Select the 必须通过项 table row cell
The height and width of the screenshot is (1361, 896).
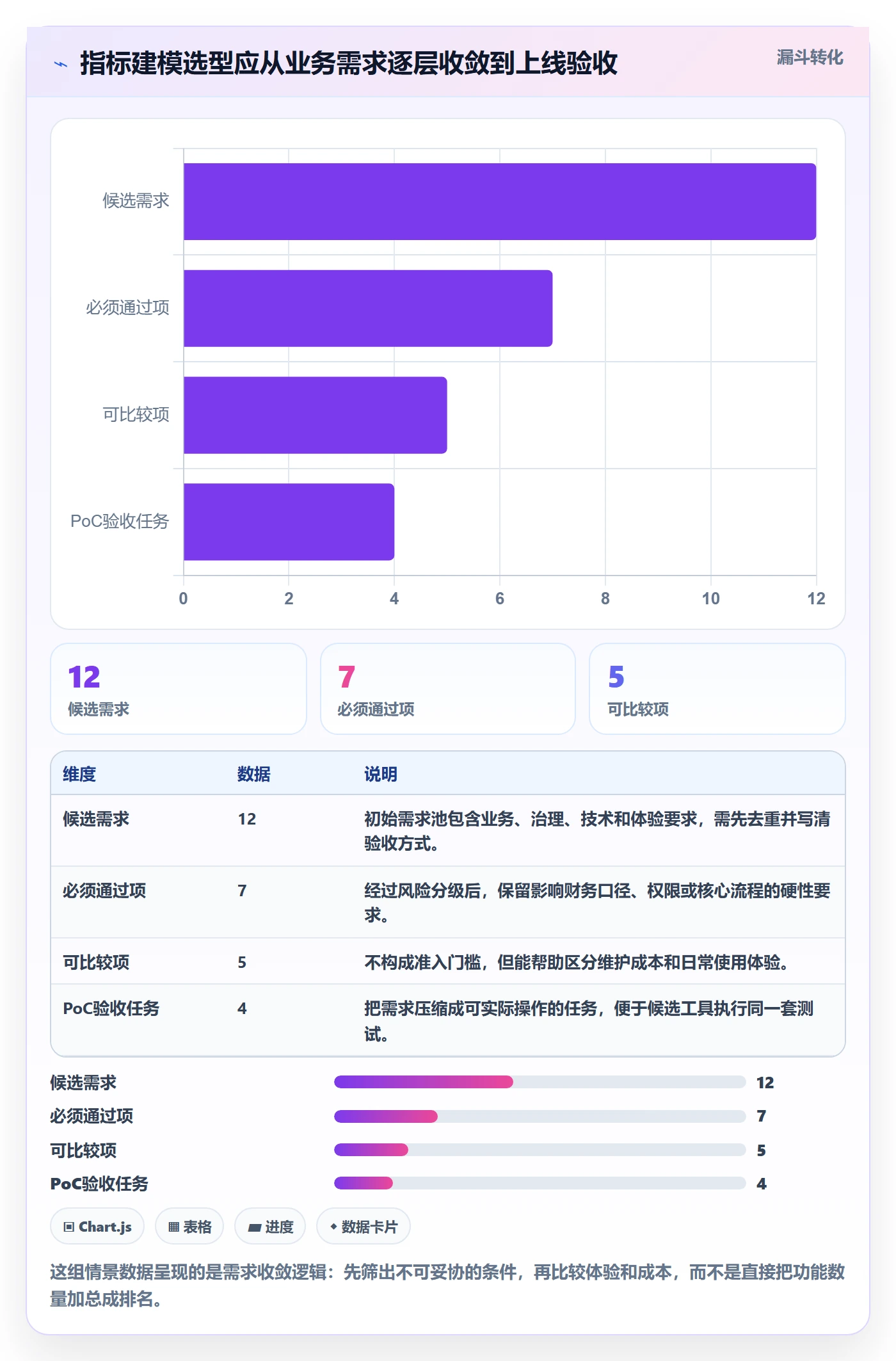click(x=104, y=890)
